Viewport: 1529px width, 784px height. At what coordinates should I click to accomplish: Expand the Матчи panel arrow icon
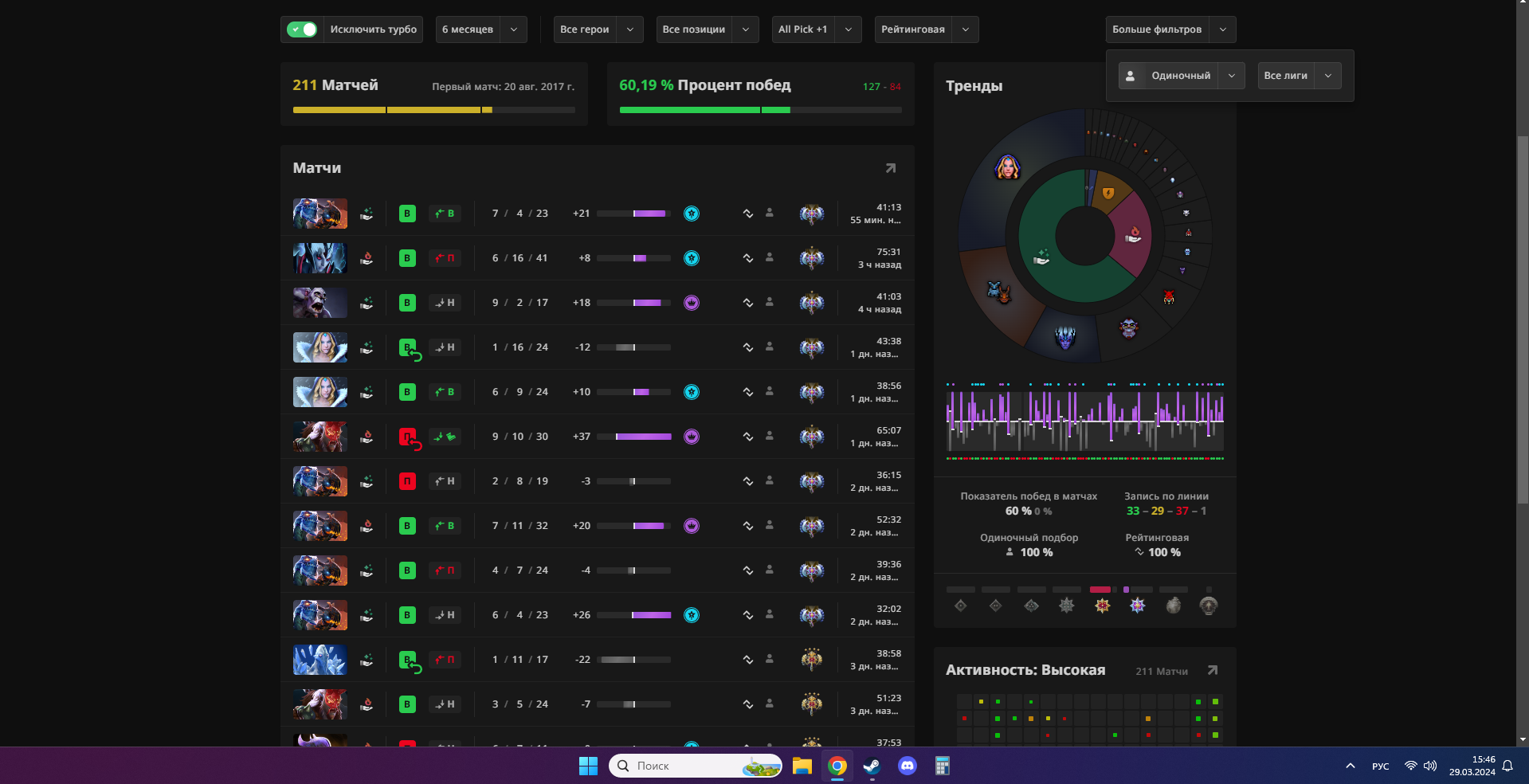pyautogui.click(x=890, y=168)
